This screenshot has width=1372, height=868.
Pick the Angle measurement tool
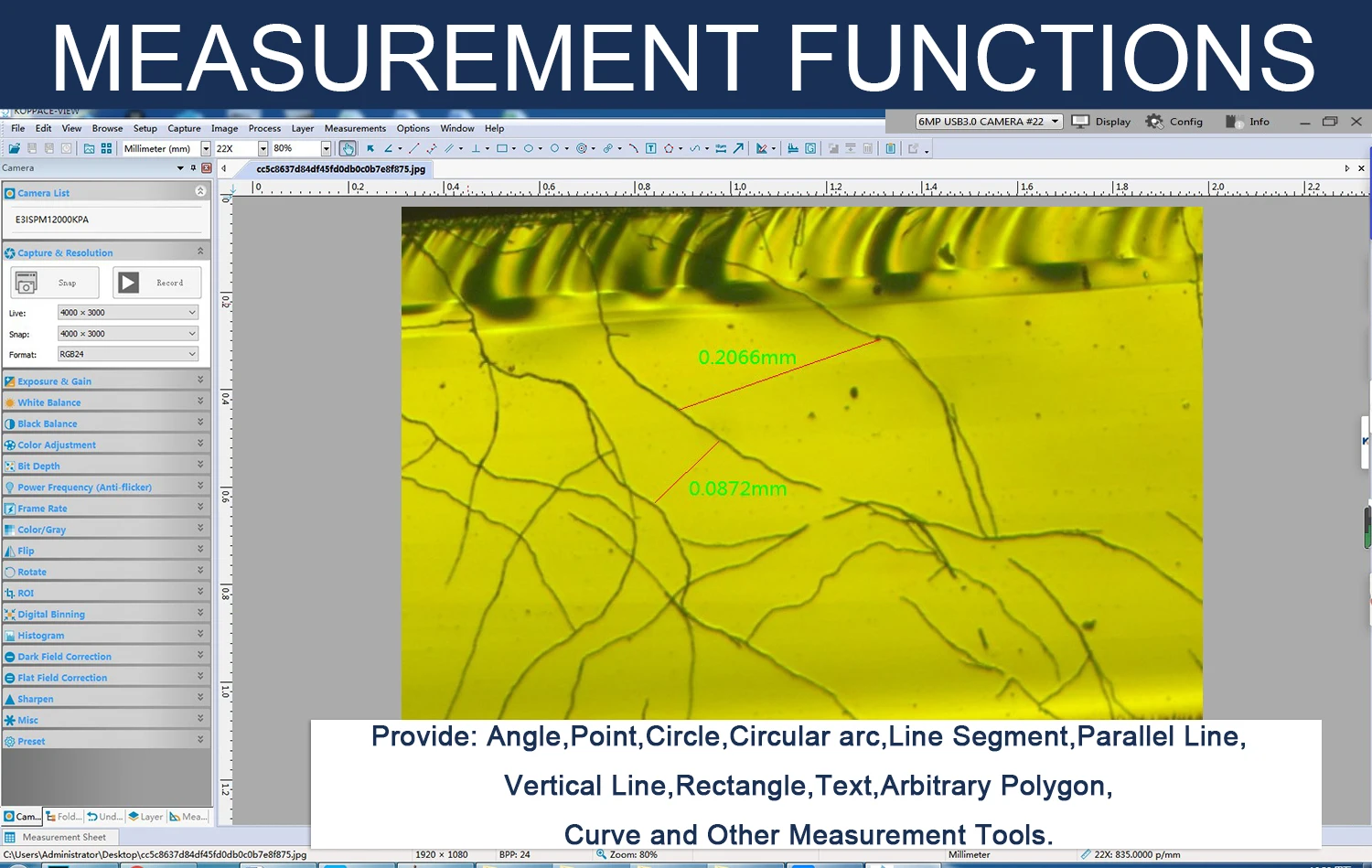click(x=389, y=148)
